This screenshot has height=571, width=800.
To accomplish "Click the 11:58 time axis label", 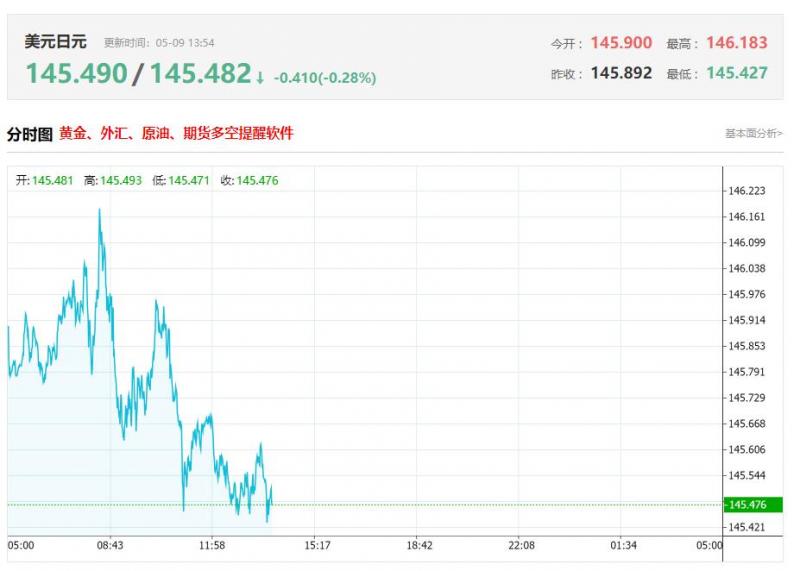I will (x=212, y=545).
